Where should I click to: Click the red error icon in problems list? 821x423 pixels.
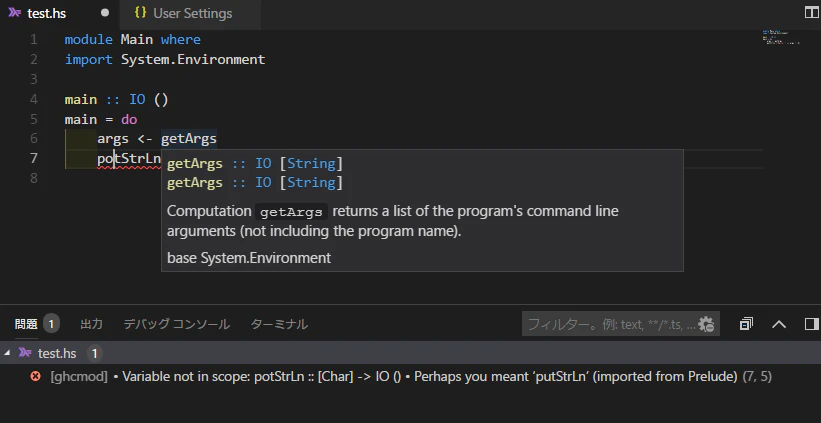pos(36,376)
